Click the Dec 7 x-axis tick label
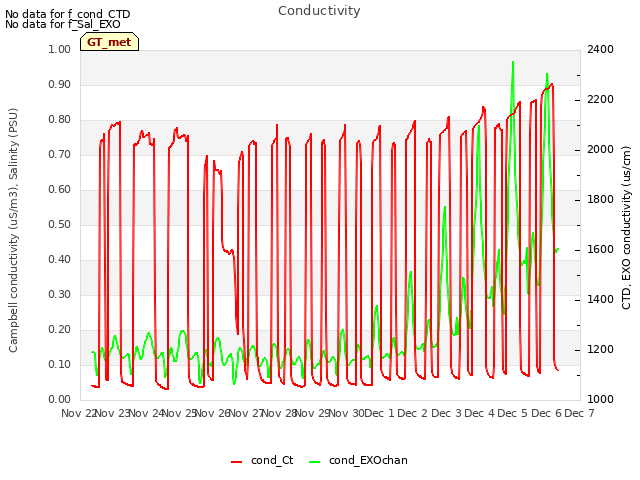640x480 pixels. [579, 413]
